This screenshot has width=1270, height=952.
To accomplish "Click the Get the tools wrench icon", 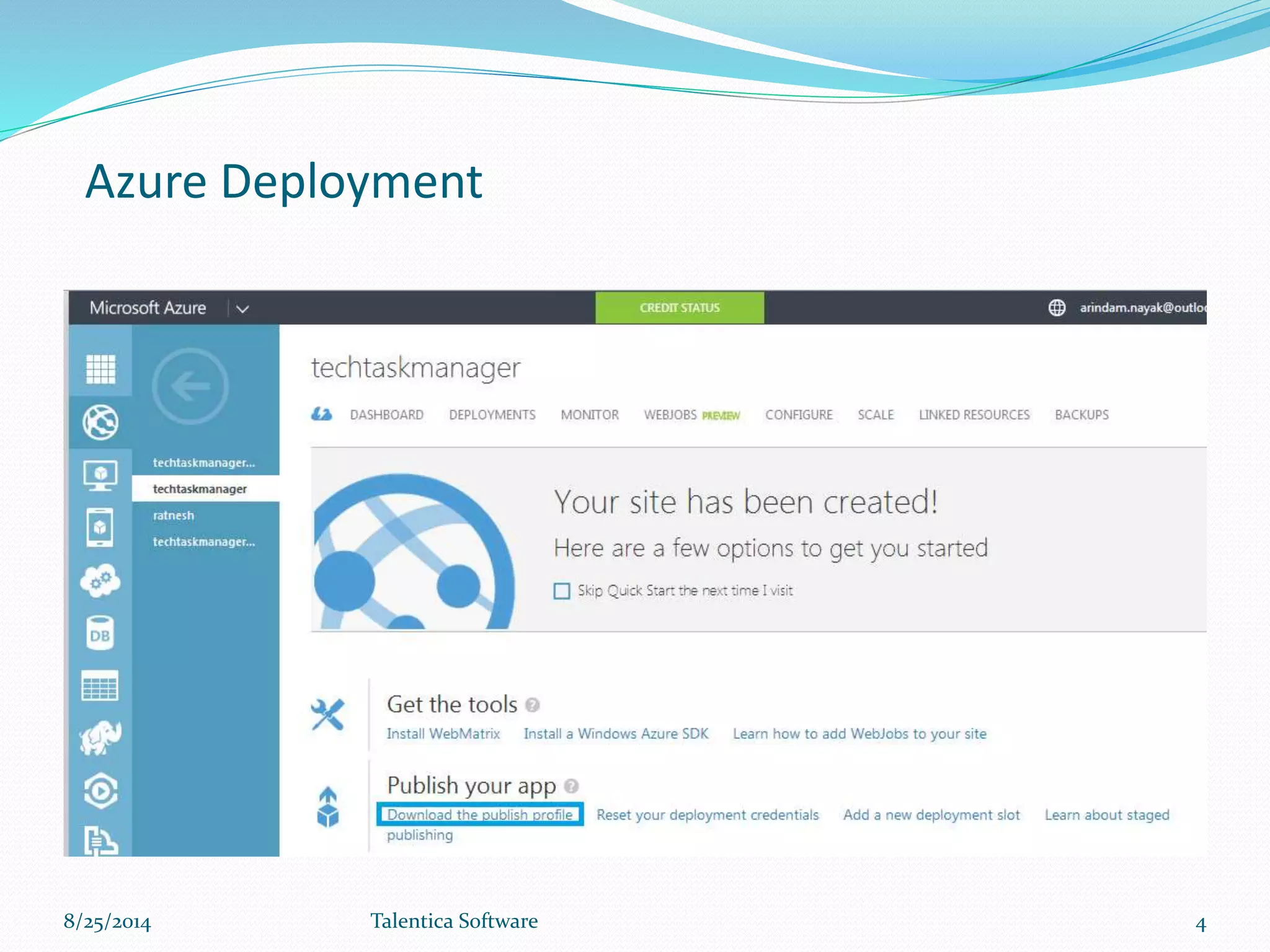I will pyautogui.click(x=327, y=715).
